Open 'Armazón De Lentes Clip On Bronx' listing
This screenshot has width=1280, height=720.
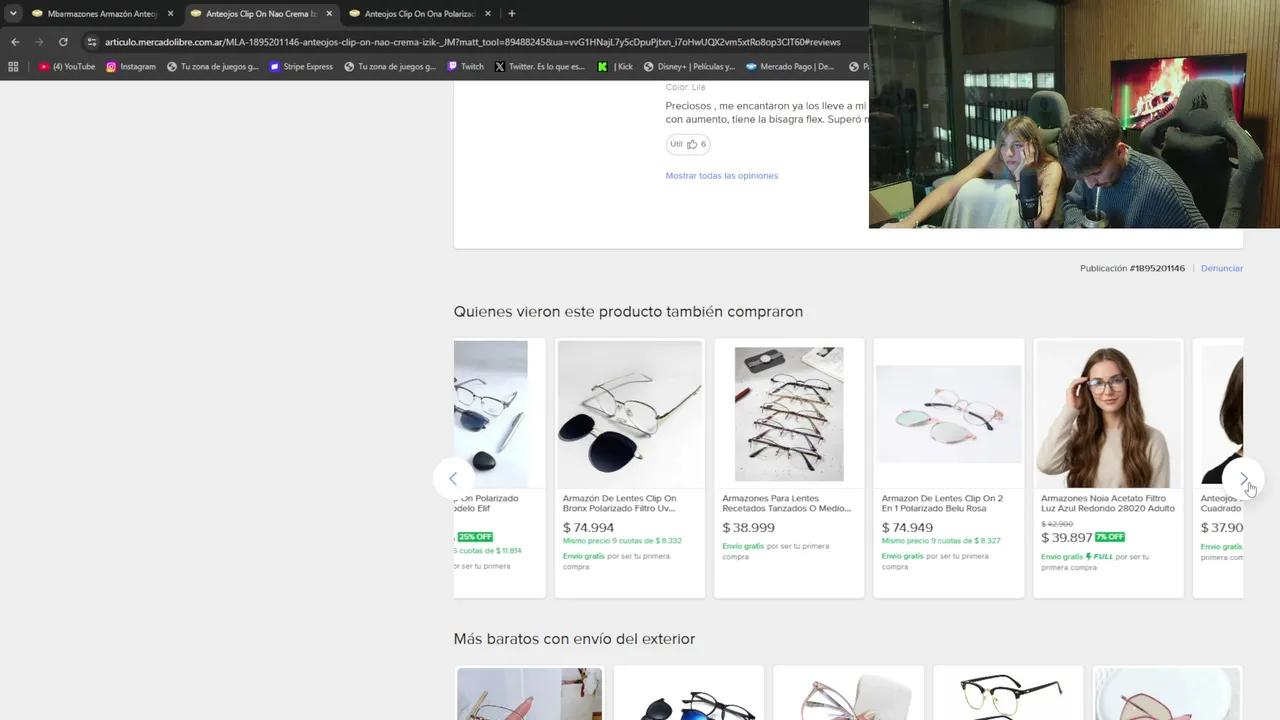coord(620,503)
